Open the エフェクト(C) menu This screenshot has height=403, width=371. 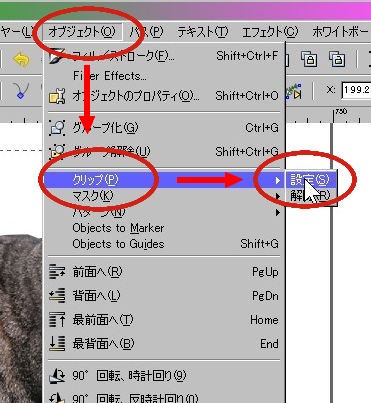[270, 32]
